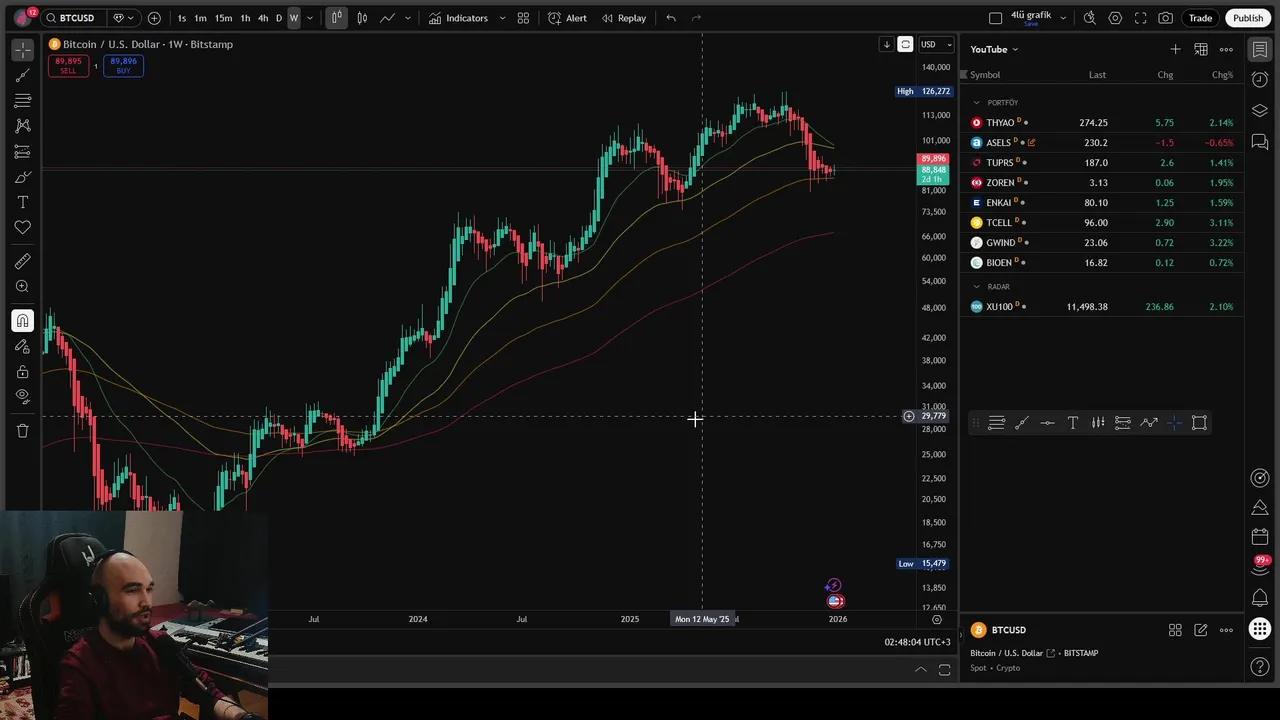Open the indicator templates grid icon
Screen dimensions: 1280x720
[x=523, y=18]
